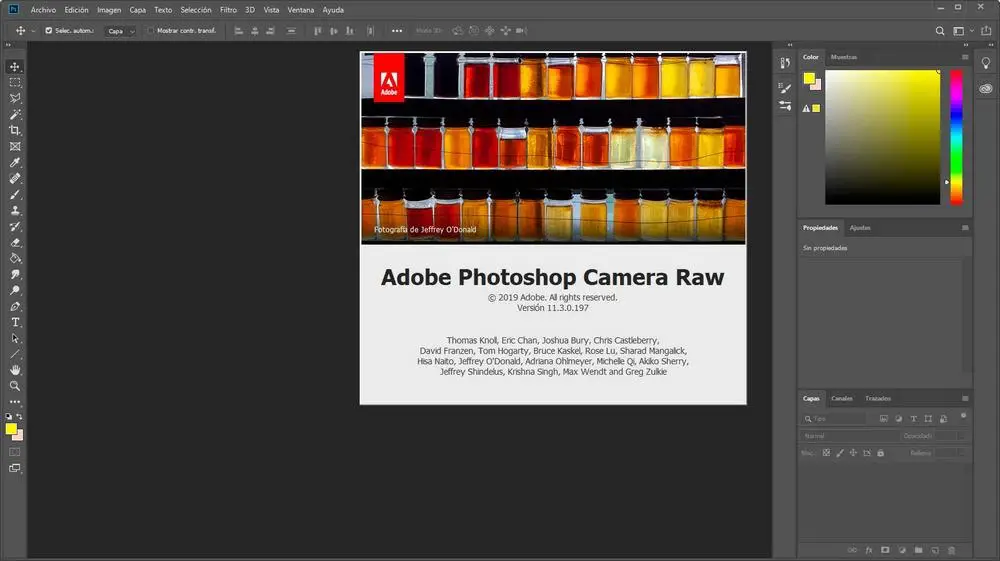
Task: Open the Filtro menu
Action: [228, 9]
